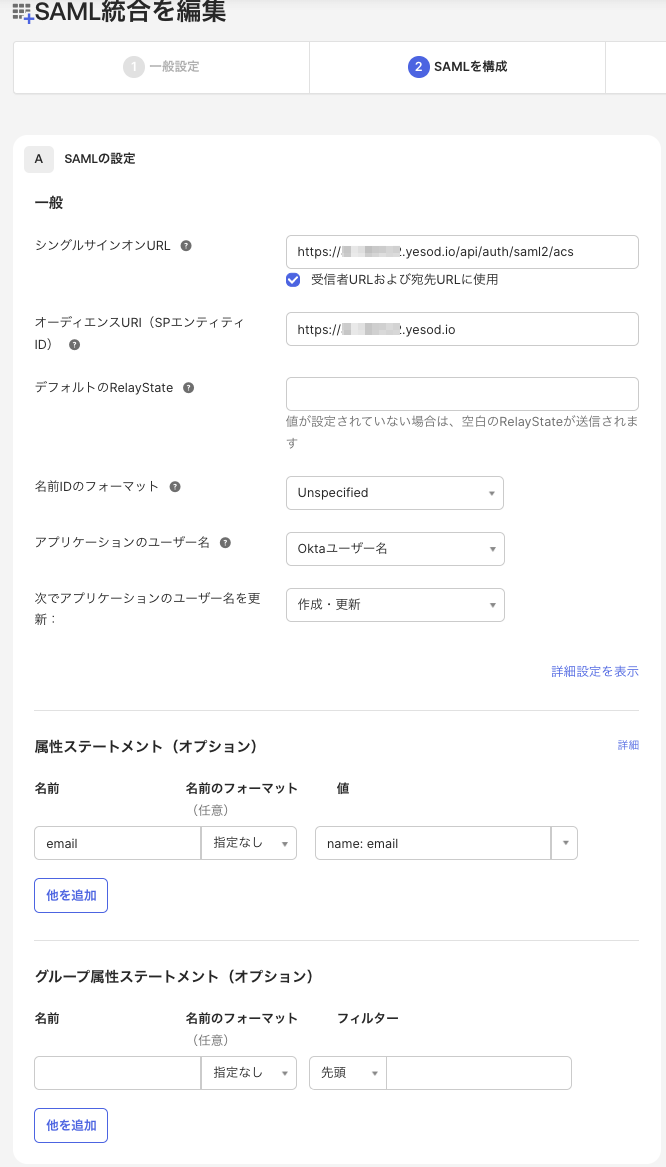Go to step 1 一般設定 tab
The width and height of the screenshot is (666, 1167).
click(x=162, y=67)
